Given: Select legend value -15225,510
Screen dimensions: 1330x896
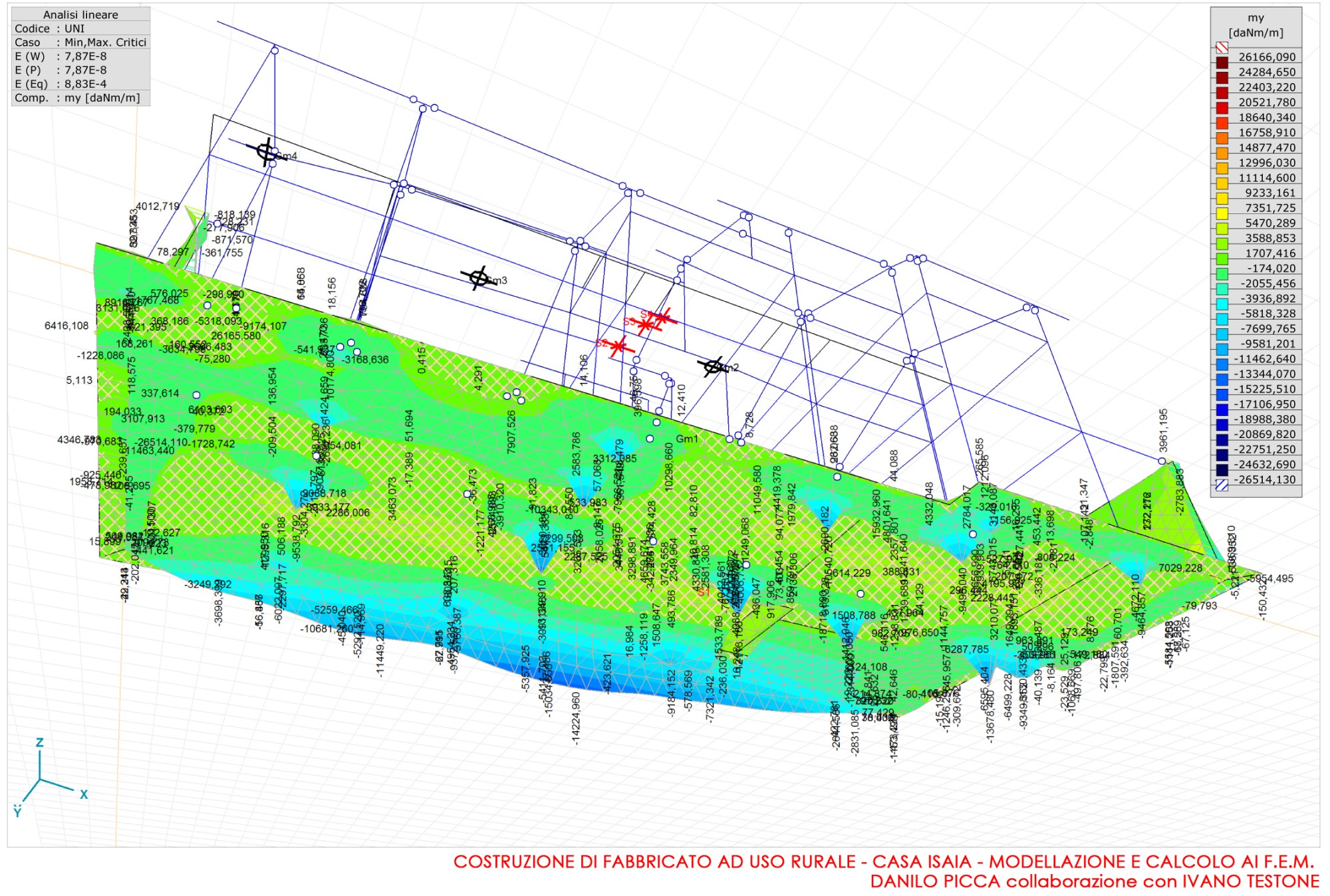Looking at the screenshot, I should coord(1265,389).
